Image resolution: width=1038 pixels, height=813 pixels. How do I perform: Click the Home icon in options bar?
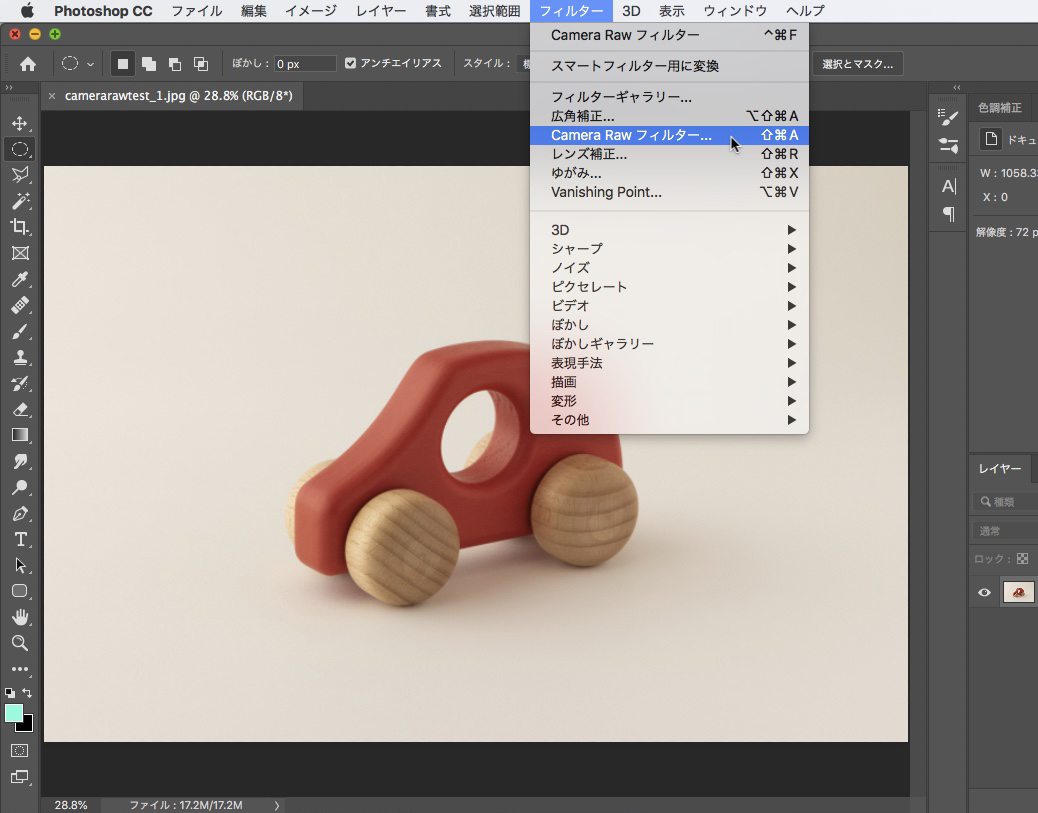click(28, 64)
